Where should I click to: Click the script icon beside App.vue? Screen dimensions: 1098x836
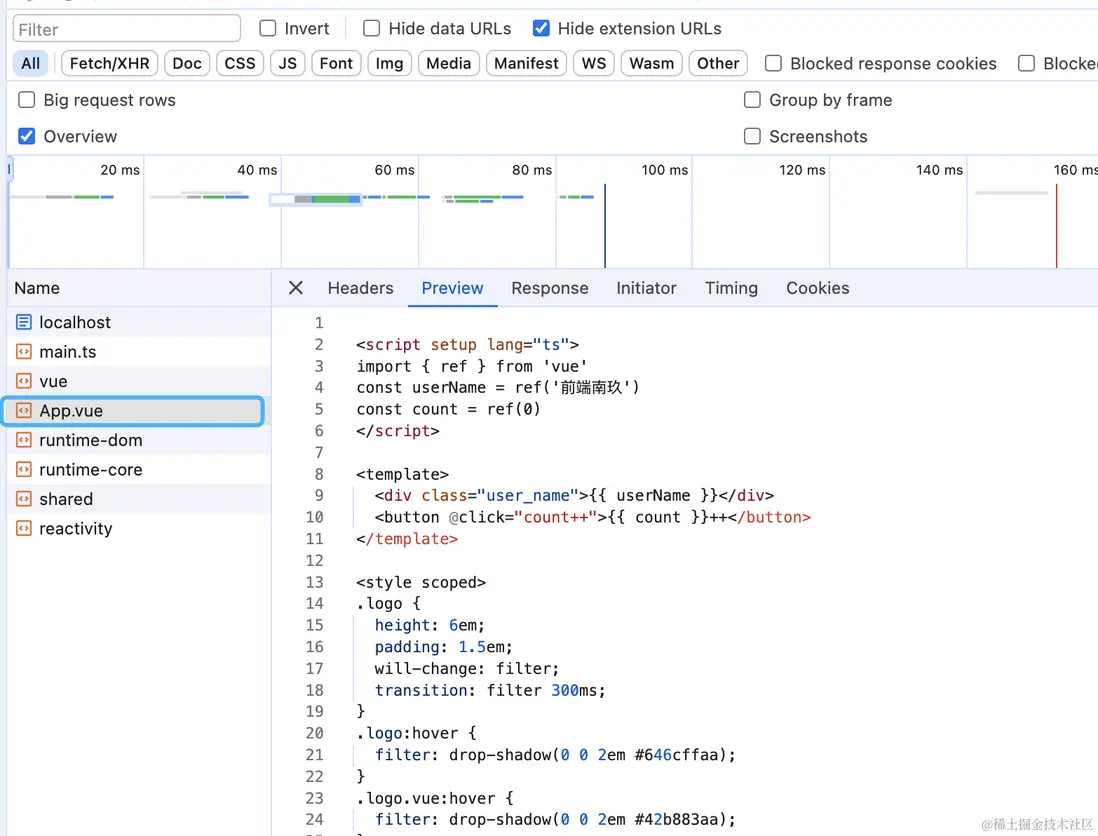pos(24,411)
